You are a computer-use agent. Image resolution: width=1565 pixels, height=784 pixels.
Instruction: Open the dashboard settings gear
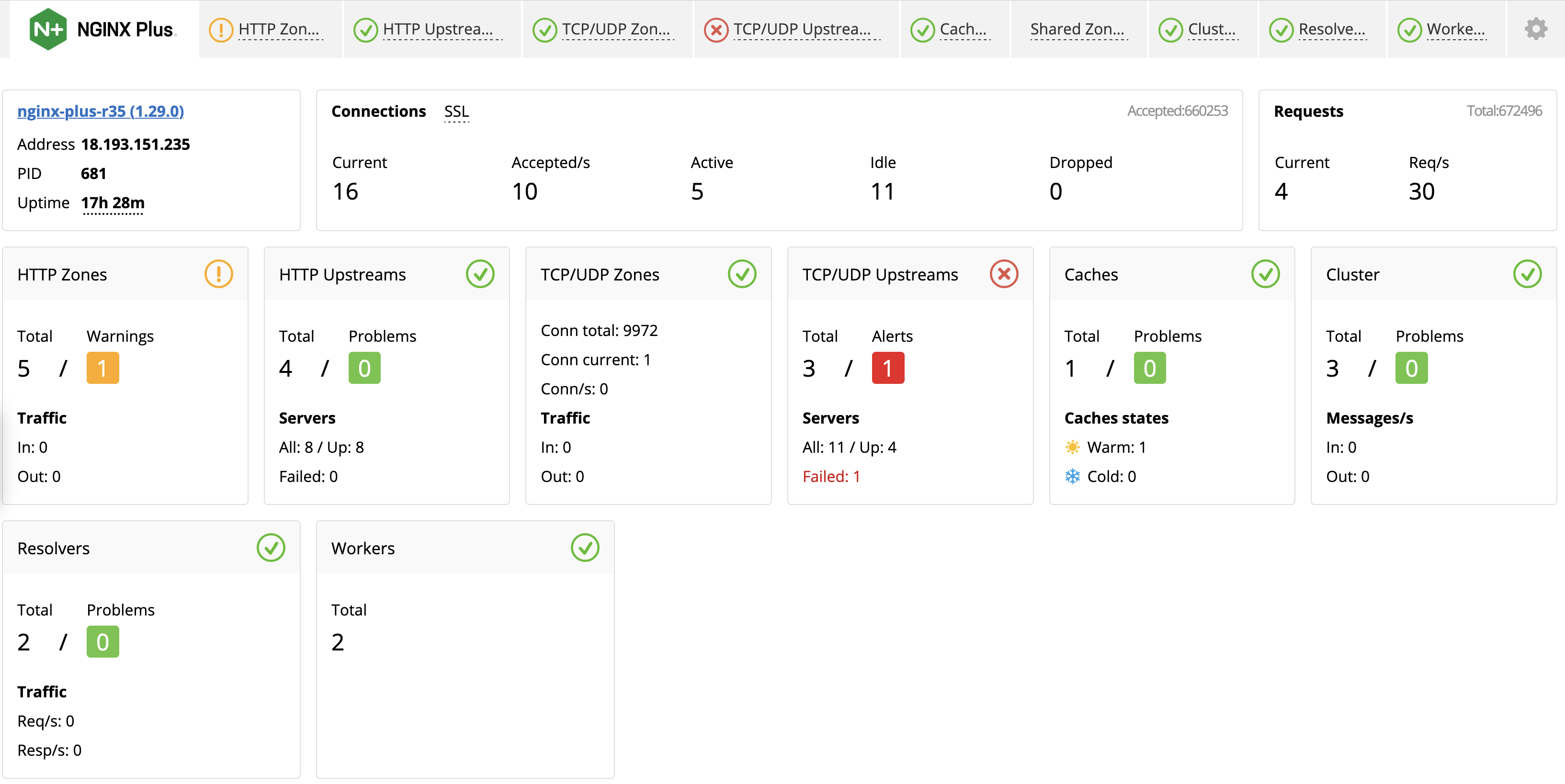point(1535,28)
